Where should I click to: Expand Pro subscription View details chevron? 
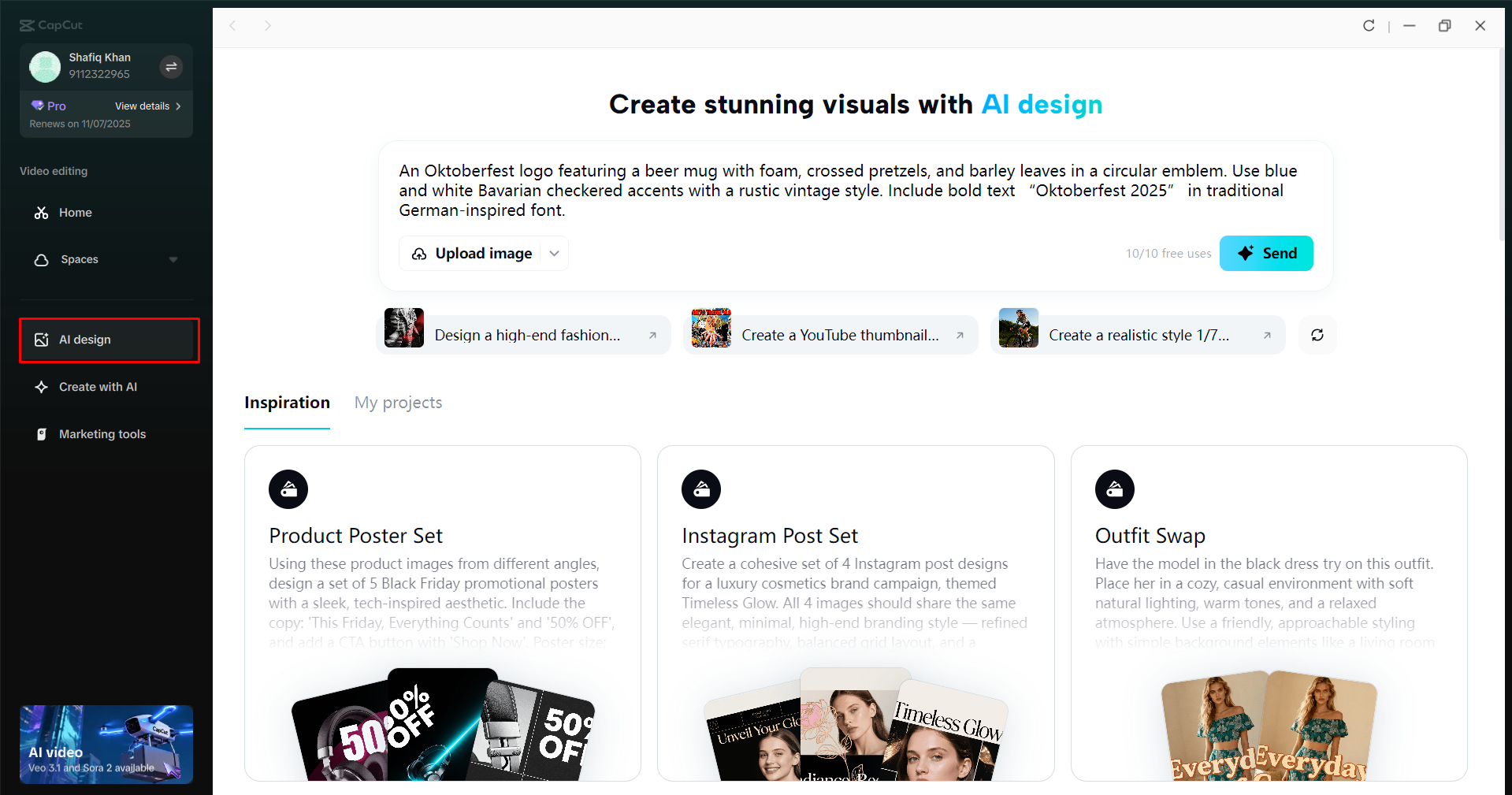(178, 106)
